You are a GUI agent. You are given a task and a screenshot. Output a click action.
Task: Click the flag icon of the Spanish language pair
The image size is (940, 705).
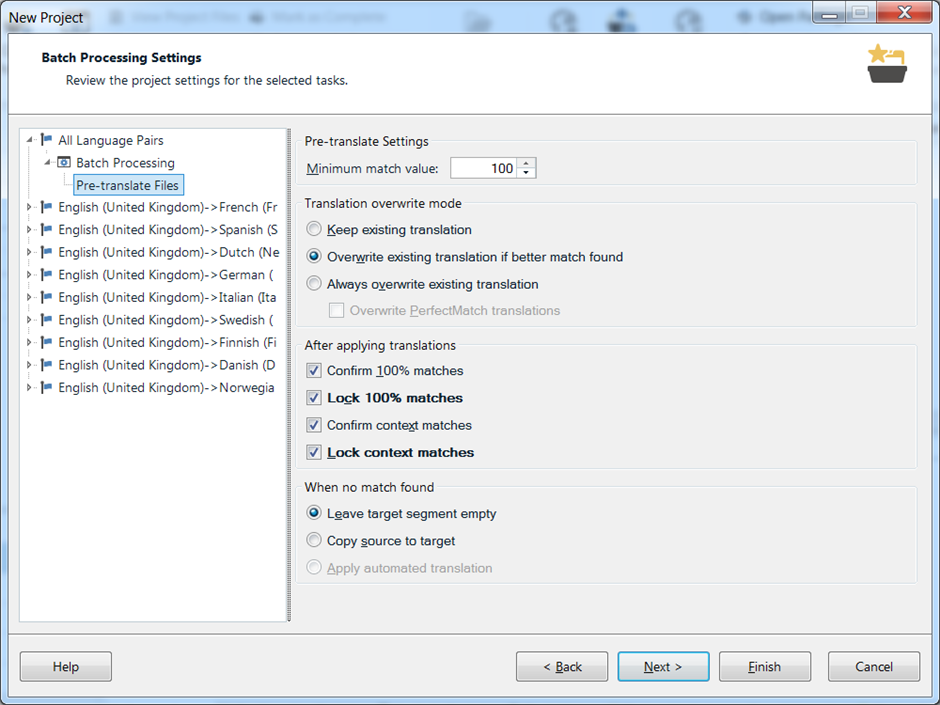click(46, 230)
